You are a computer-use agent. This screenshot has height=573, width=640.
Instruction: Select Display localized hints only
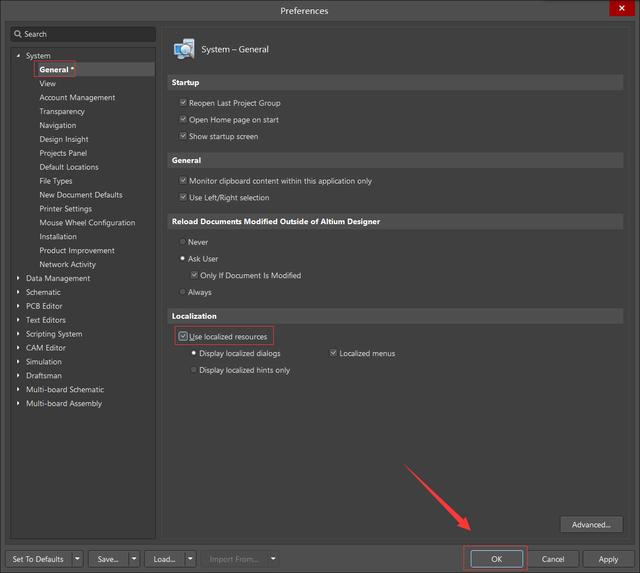tap(194, 370)
